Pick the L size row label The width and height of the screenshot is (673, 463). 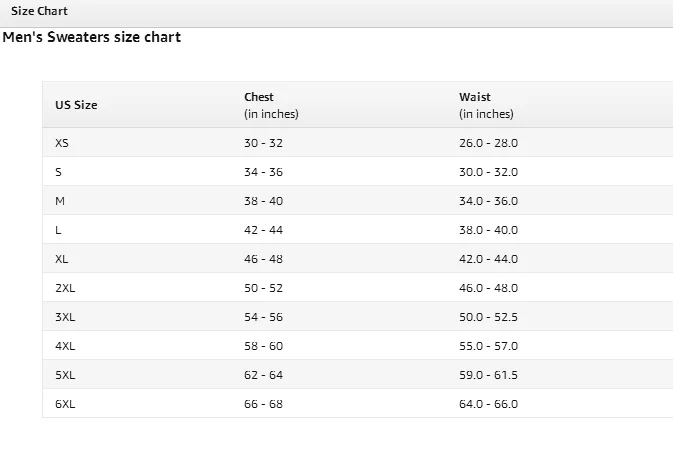click(x=59, y=230)
